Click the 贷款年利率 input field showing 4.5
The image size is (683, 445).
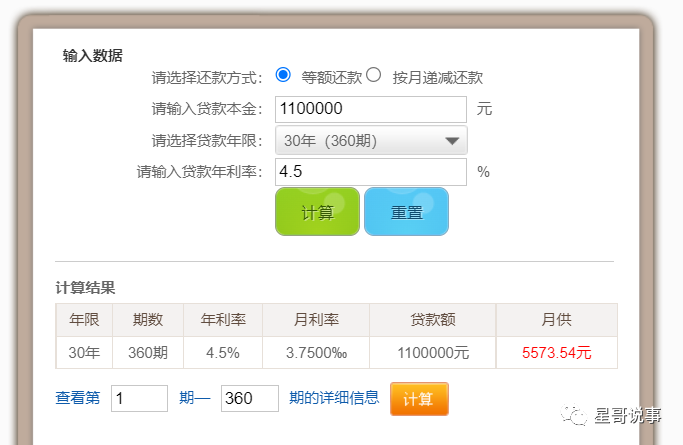pos(371,172)
